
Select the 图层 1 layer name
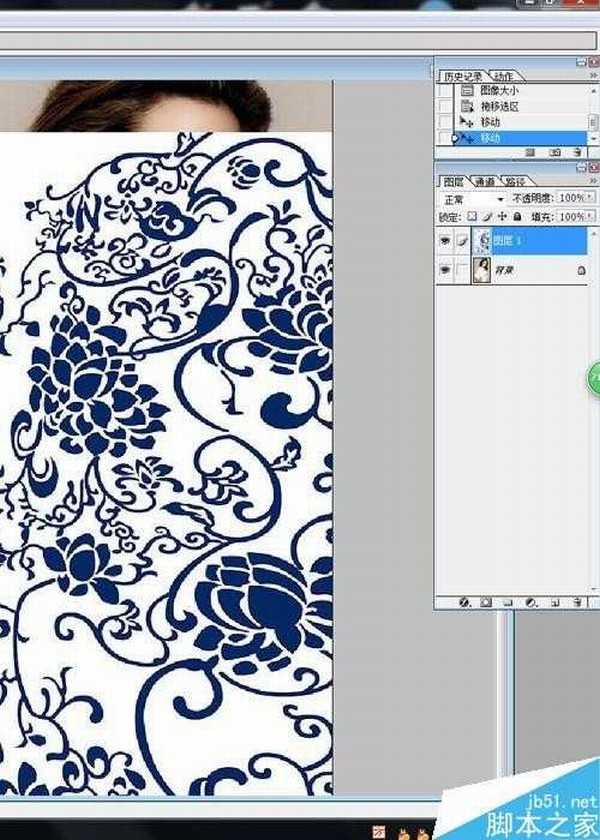507,241
